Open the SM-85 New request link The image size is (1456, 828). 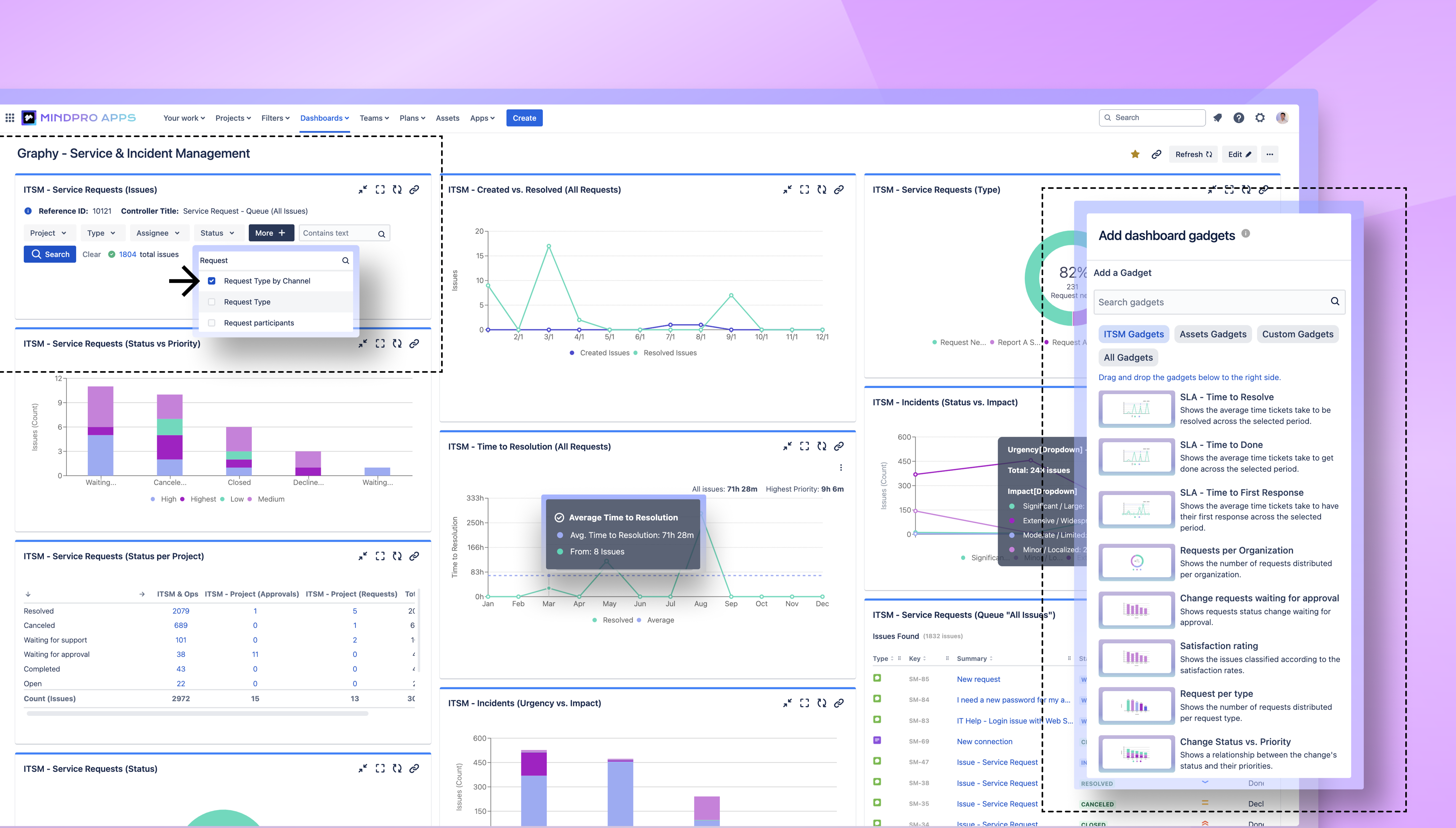978,679
